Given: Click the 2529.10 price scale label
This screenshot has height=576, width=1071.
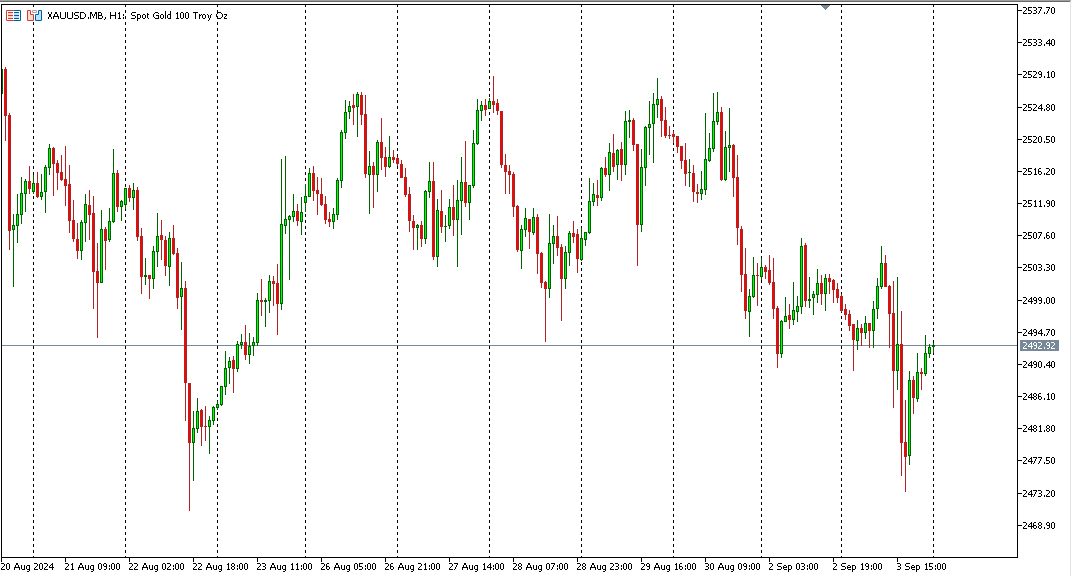Looking at the screenshot, I should [1038, 74].
